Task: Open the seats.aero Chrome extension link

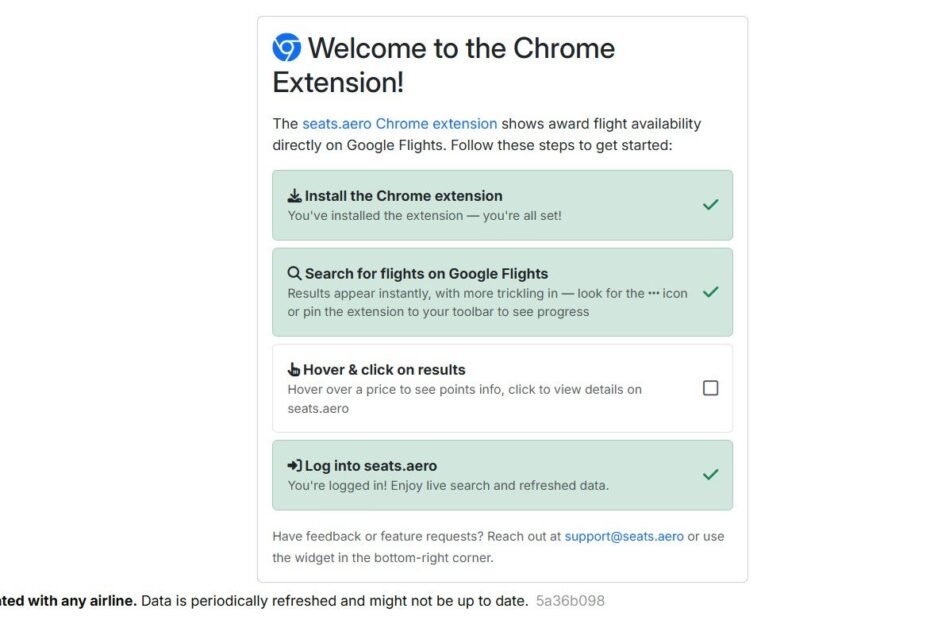Action: (x=400, y=123)
